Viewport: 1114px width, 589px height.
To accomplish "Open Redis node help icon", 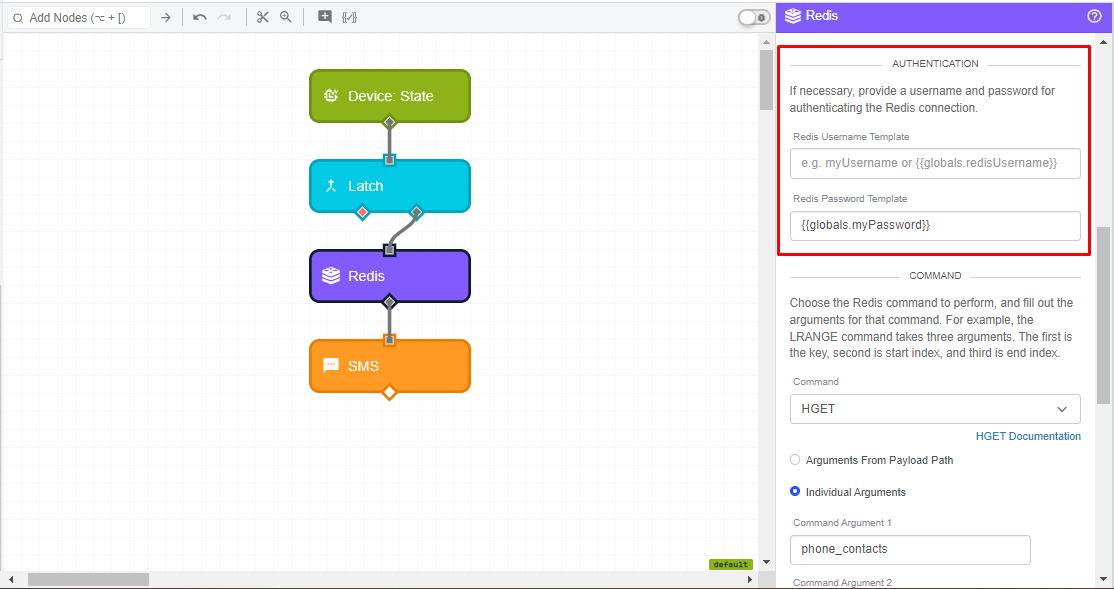I will coord(1094,16).
